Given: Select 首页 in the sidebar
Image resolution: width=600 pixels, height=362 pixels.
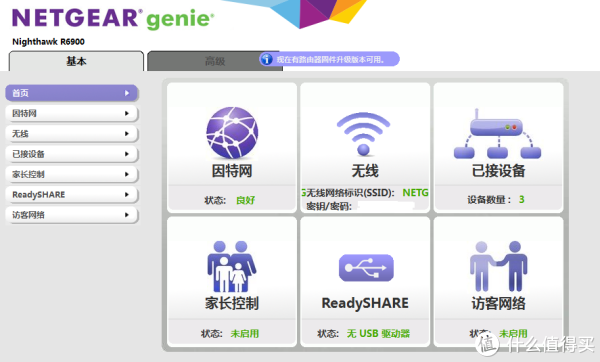Looking at the screenshot, I should 71,93.
